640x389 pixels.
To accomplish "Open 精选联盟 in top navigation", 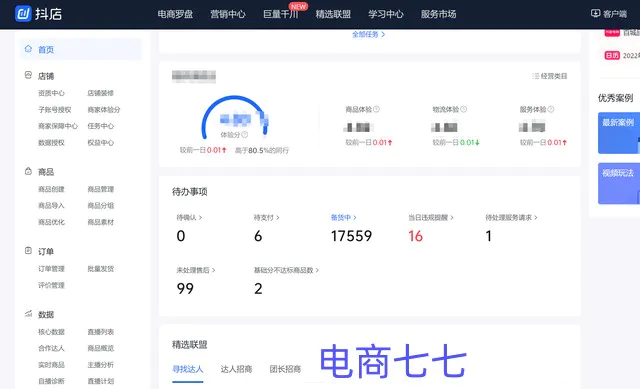I will click(x=333, y=14).
